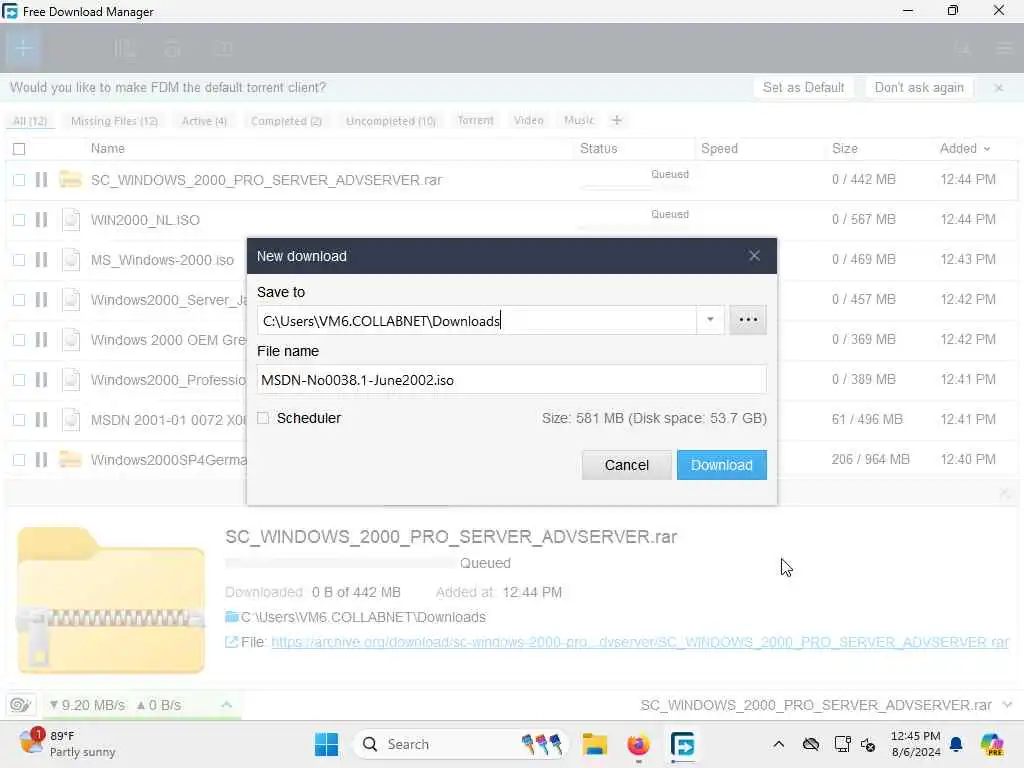Open Firefox from the taskbar

[x=638, y=744]
